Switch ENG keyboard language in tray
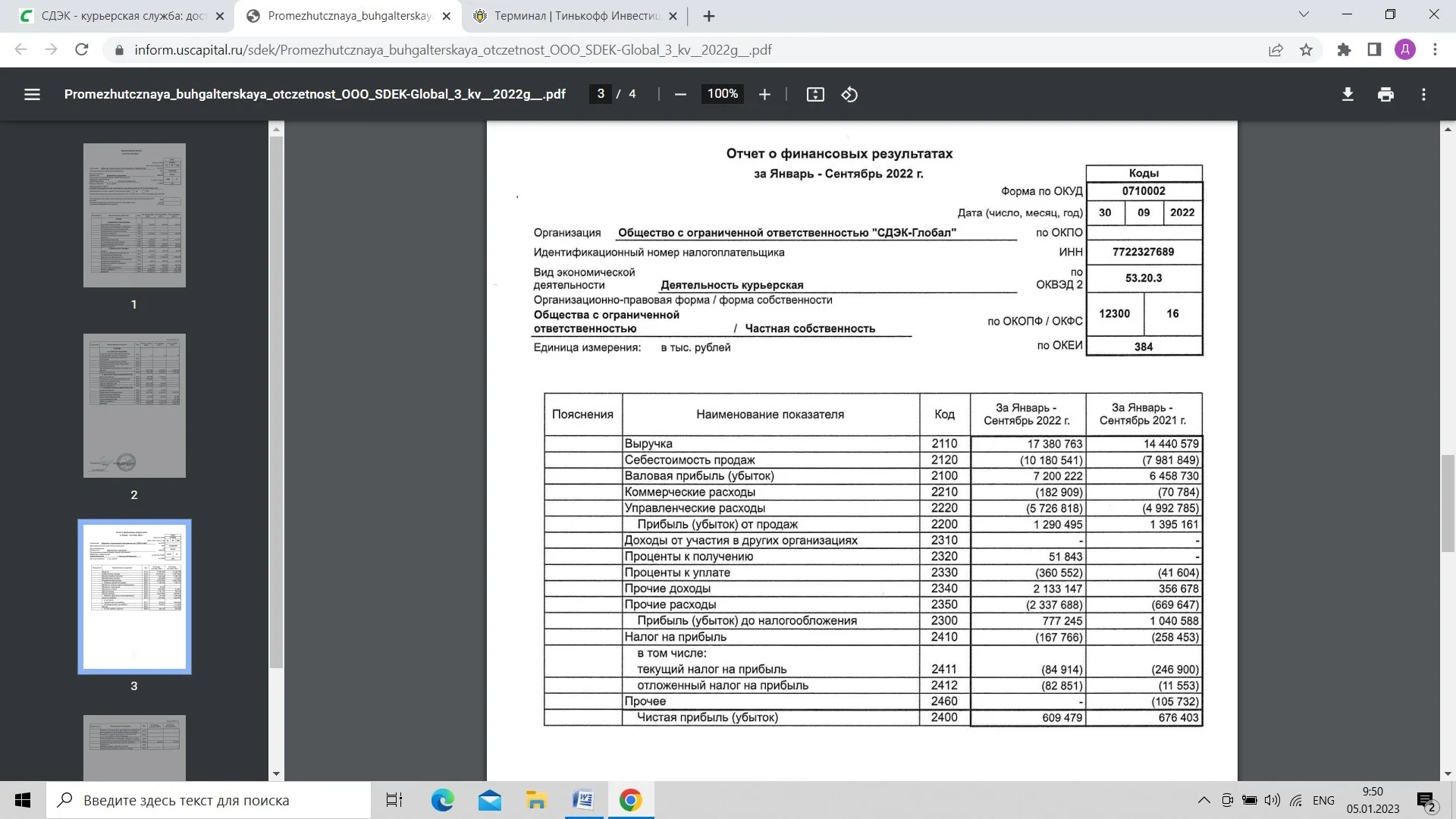This screenshot has height=819, width=1456. 1323,800
